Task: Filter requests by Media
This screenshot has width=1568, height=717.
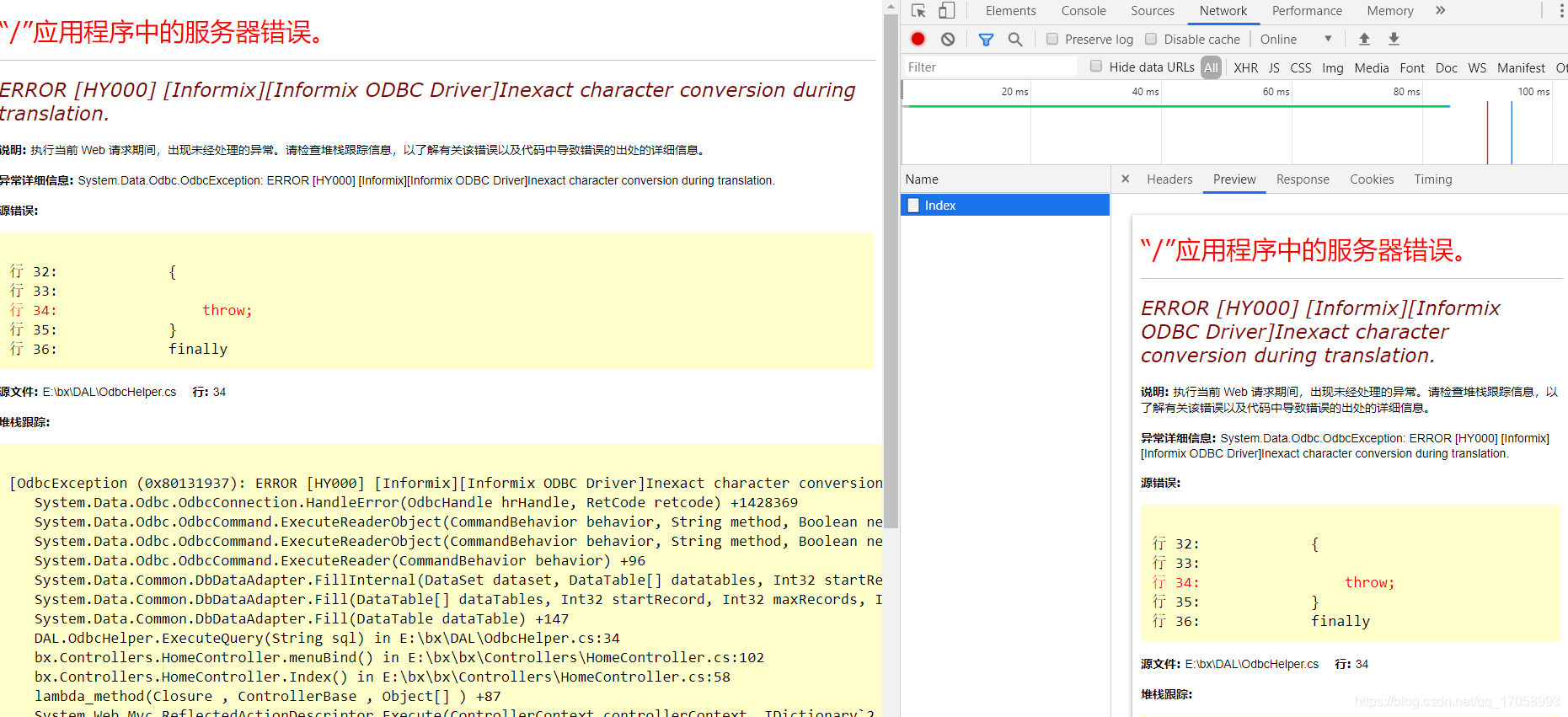Action: coord(1372,68)
